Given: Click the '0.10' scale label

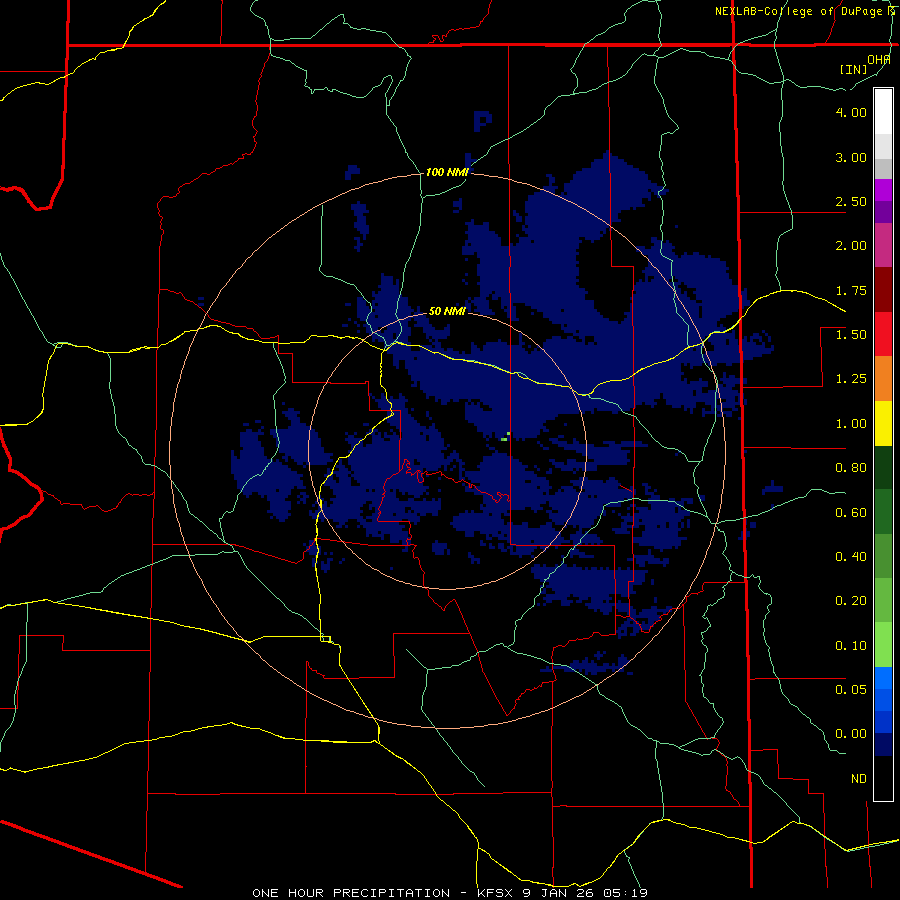Looking at the screenshot, I should pyautogui.click(x=851, y=646).
